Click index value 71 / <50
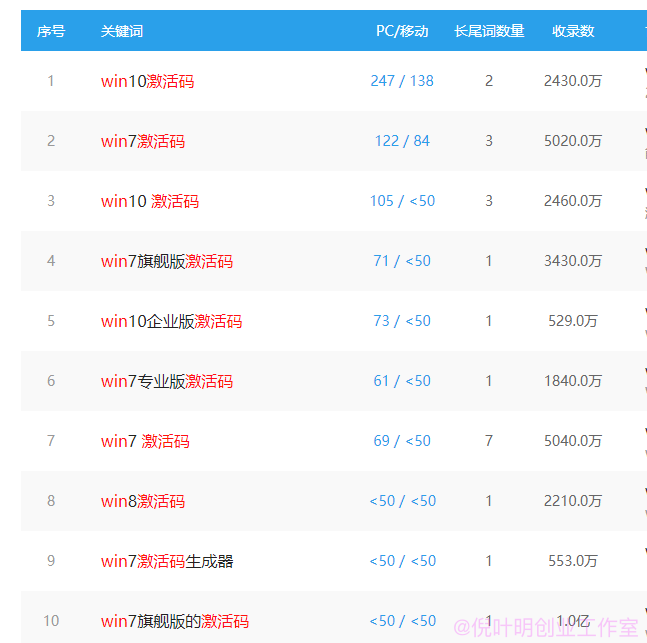647x643 pixels. pyautogui.click(x=402, y=261)
